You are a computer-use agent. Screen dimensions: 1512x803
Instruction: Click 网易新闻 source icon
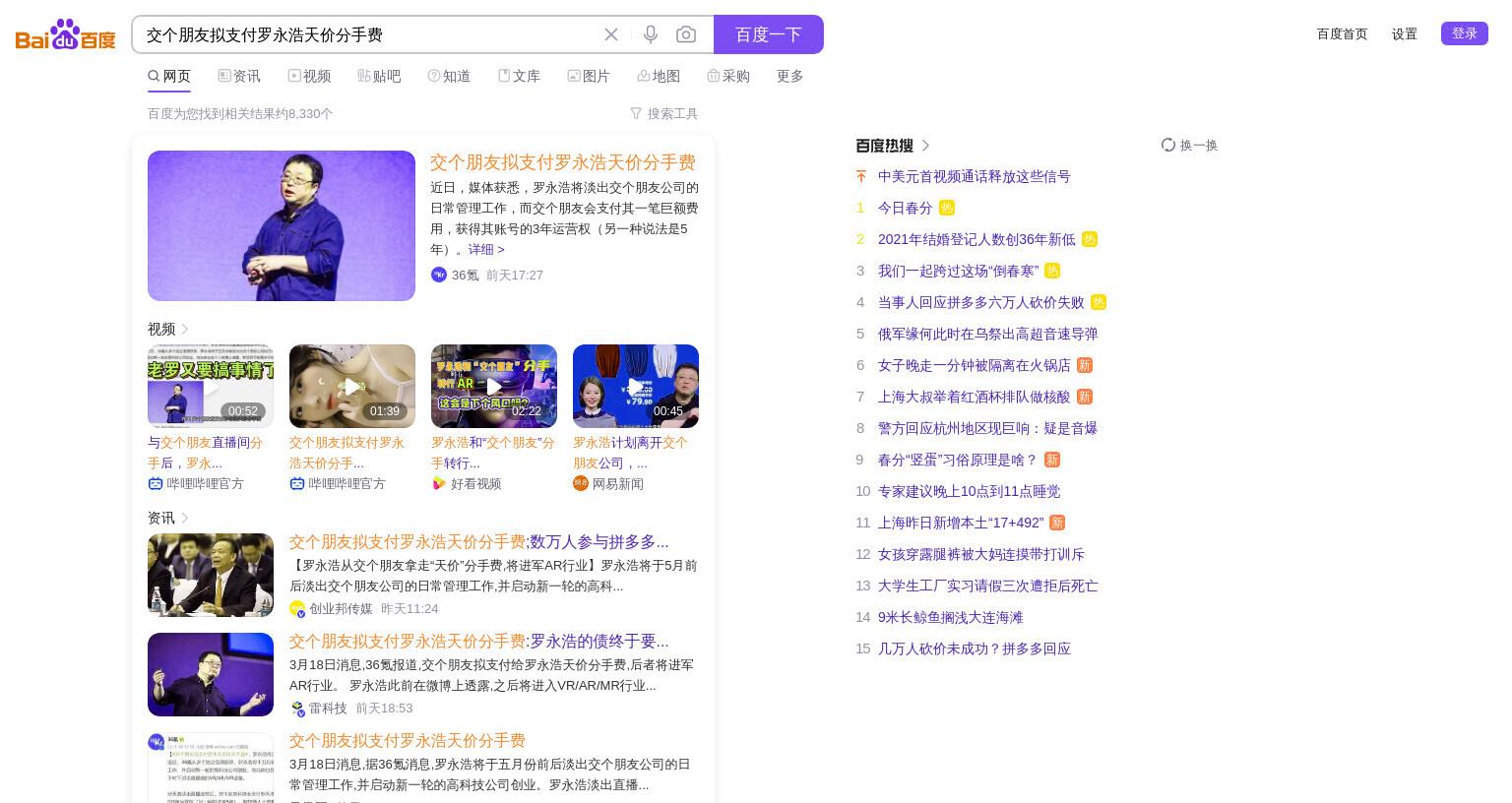pyautogui.click(x=581, y=483)
